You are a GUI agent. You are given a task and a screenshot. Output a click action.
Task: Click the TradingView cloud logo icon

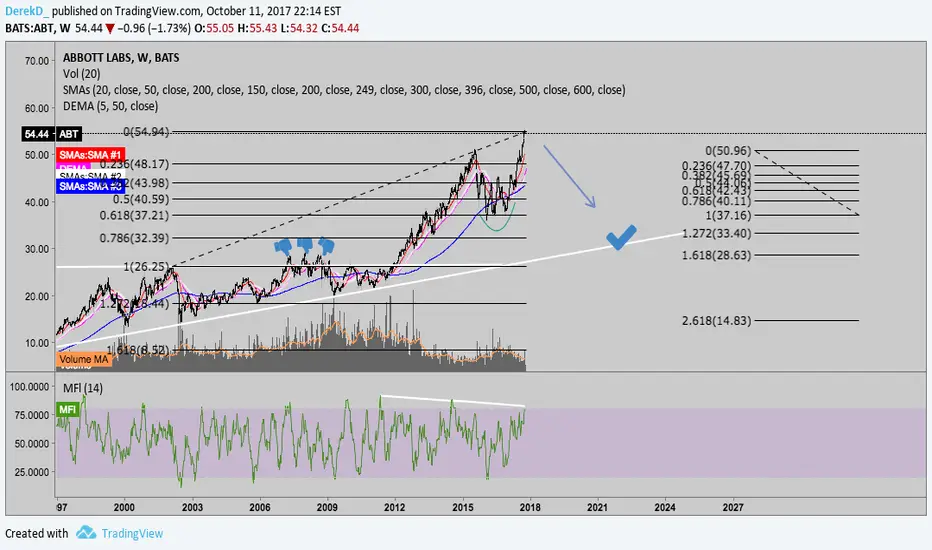coord(86,532)
